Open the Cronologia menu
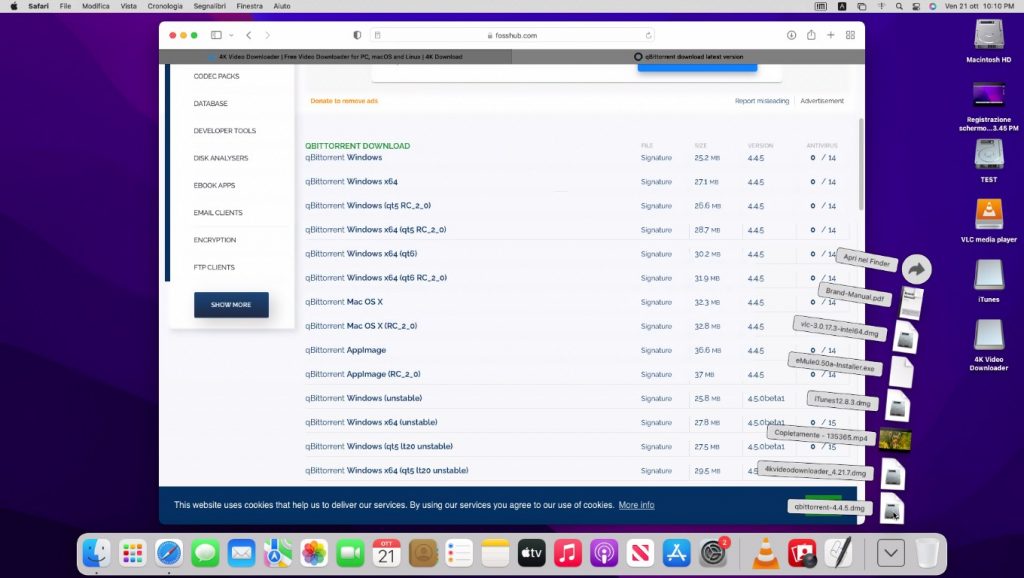The height and width of the screenshot is (578, 1024). pos(165,6)
